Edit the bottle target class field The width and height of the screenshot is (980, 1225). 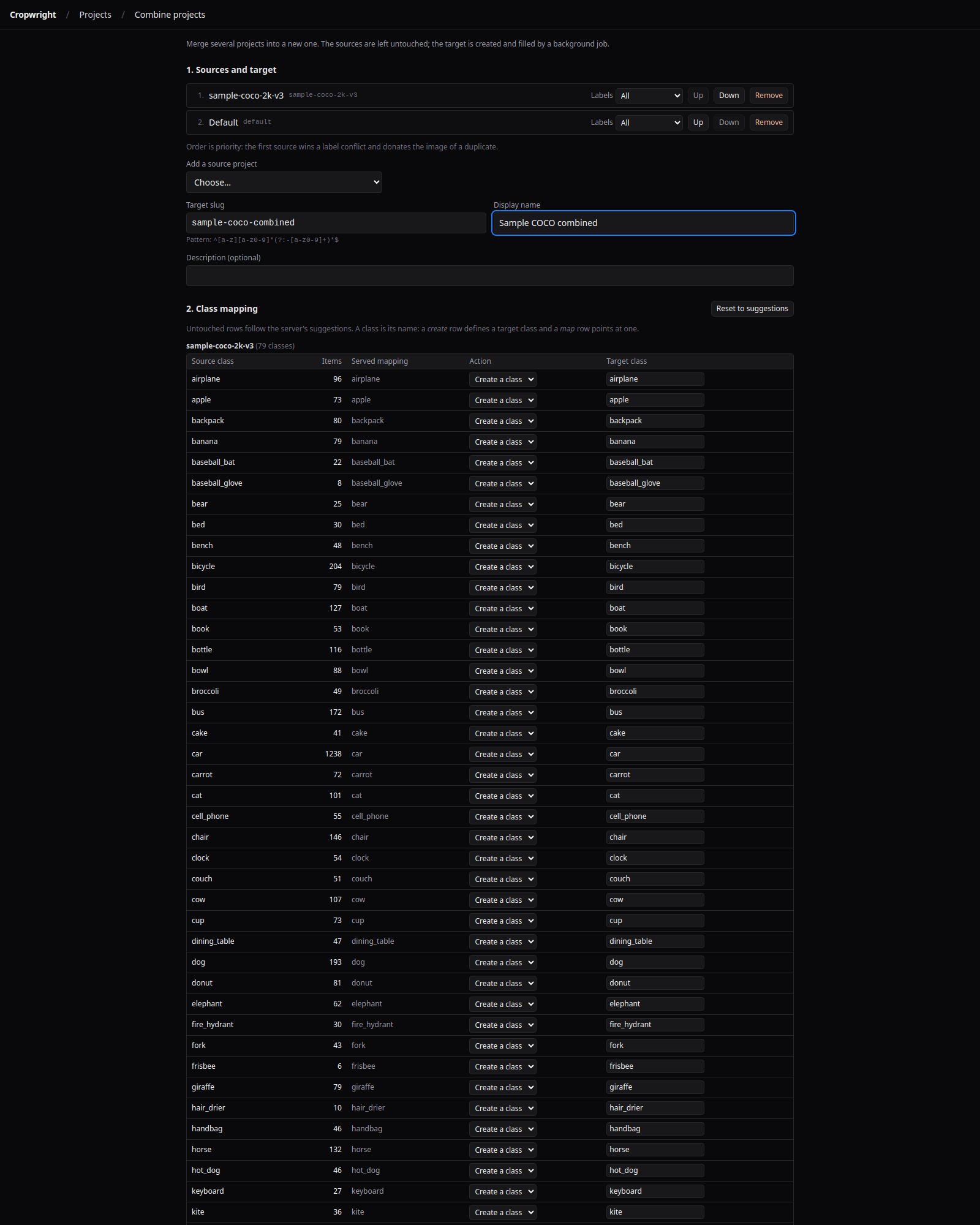[655, 650]
